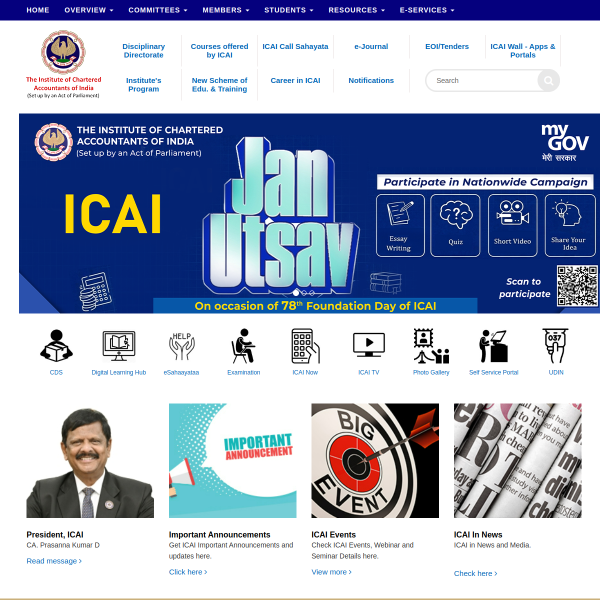Image resolution: width=600 pixels, height=600 pixels.
Task: Click the Big Event dartboard image
Action: 375,460
